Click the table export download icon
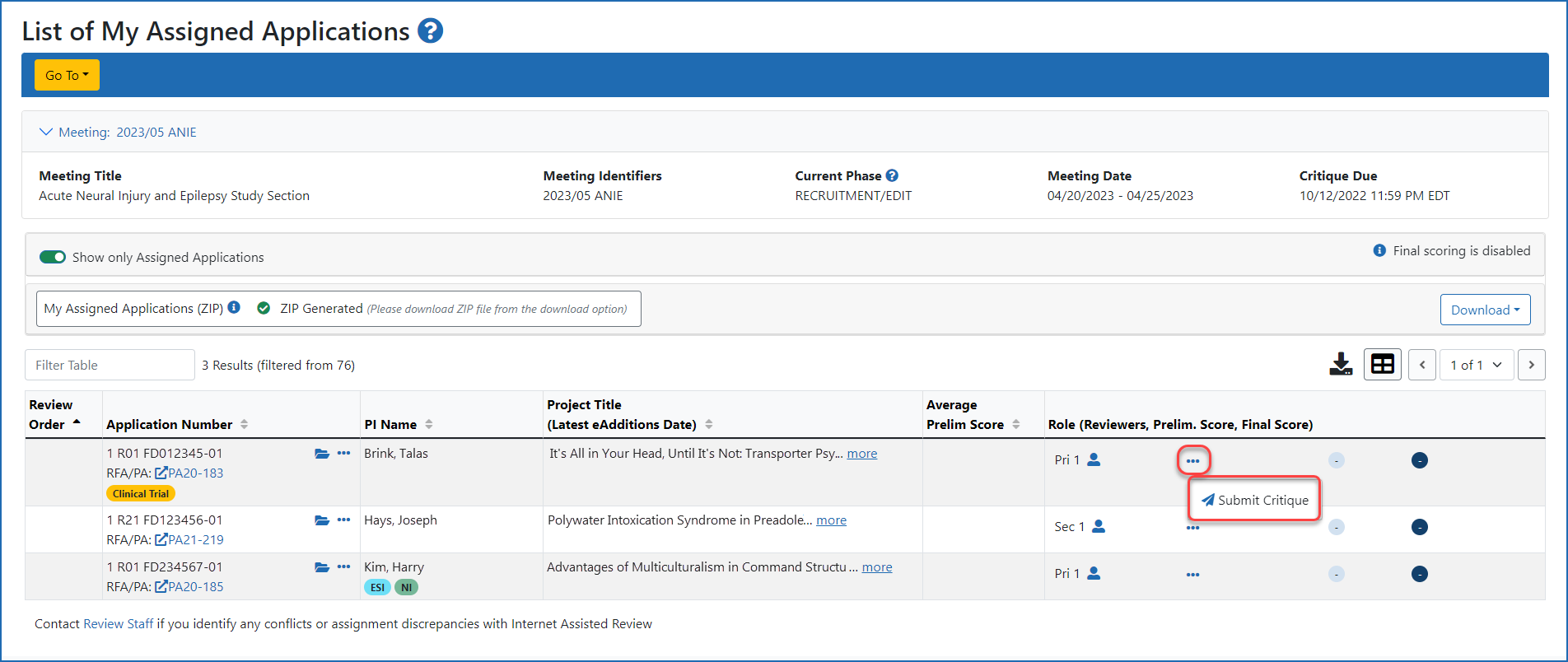The image size is (1568, 662). coord(1341,364)
